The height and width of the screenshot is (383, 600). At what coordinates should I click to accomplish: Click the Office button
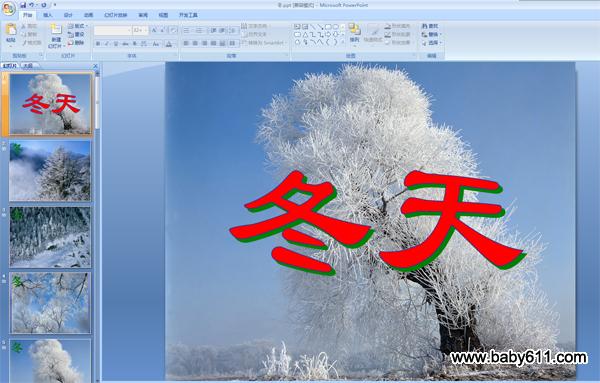pyautogui.click(x=8, y=8)
